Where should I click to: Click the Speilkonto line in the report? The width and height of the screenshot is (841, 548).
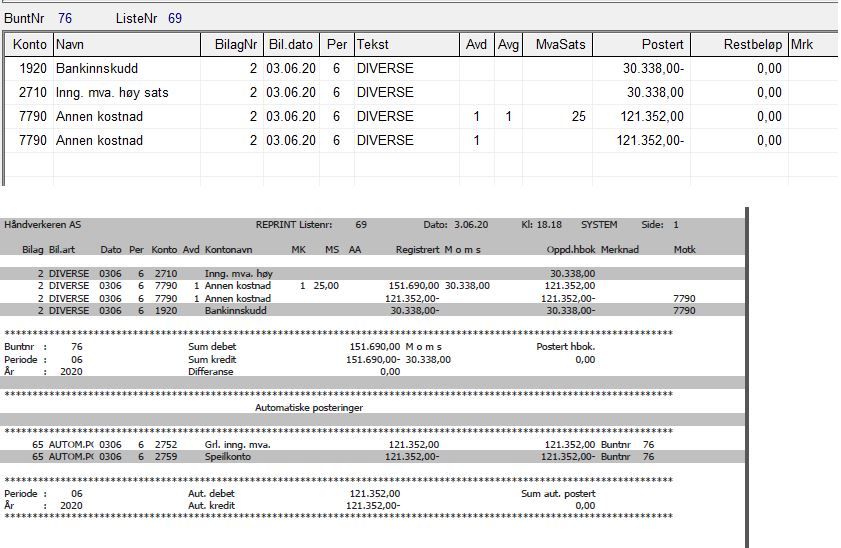click(x=372, y=457)
